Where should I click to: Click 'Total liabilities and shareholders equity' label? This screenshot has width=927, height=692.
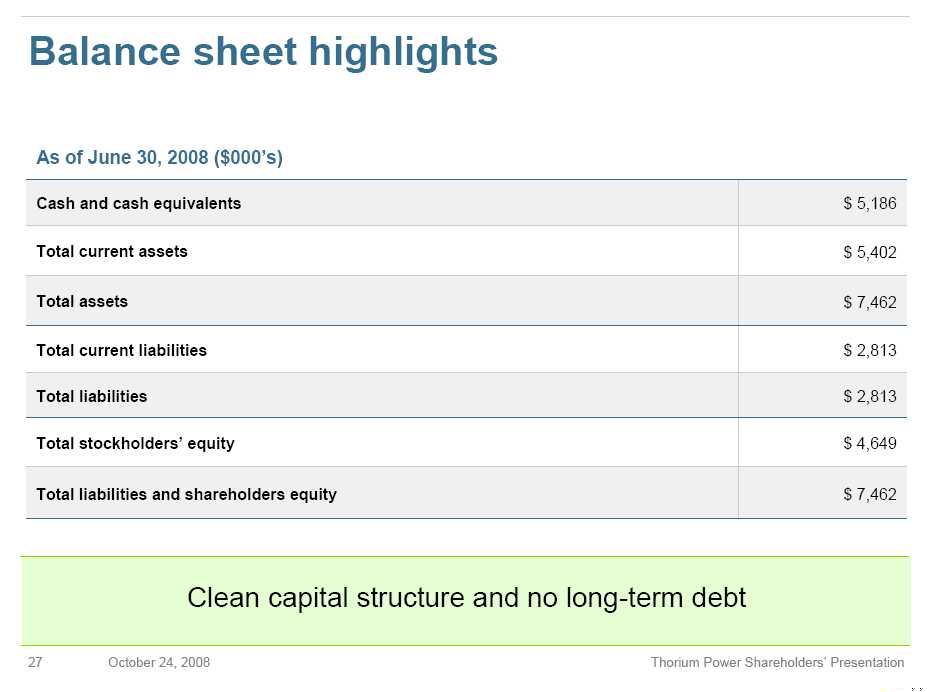coord(186,494)
